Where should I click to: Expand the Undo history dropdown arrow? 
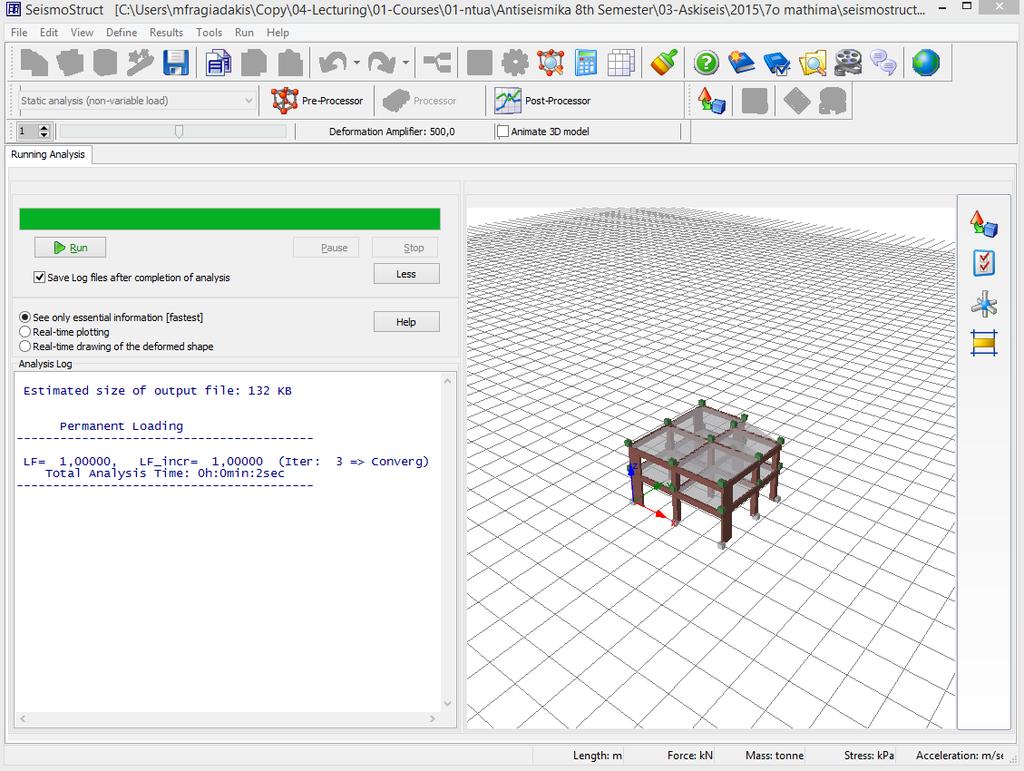[x=357, y=63]
